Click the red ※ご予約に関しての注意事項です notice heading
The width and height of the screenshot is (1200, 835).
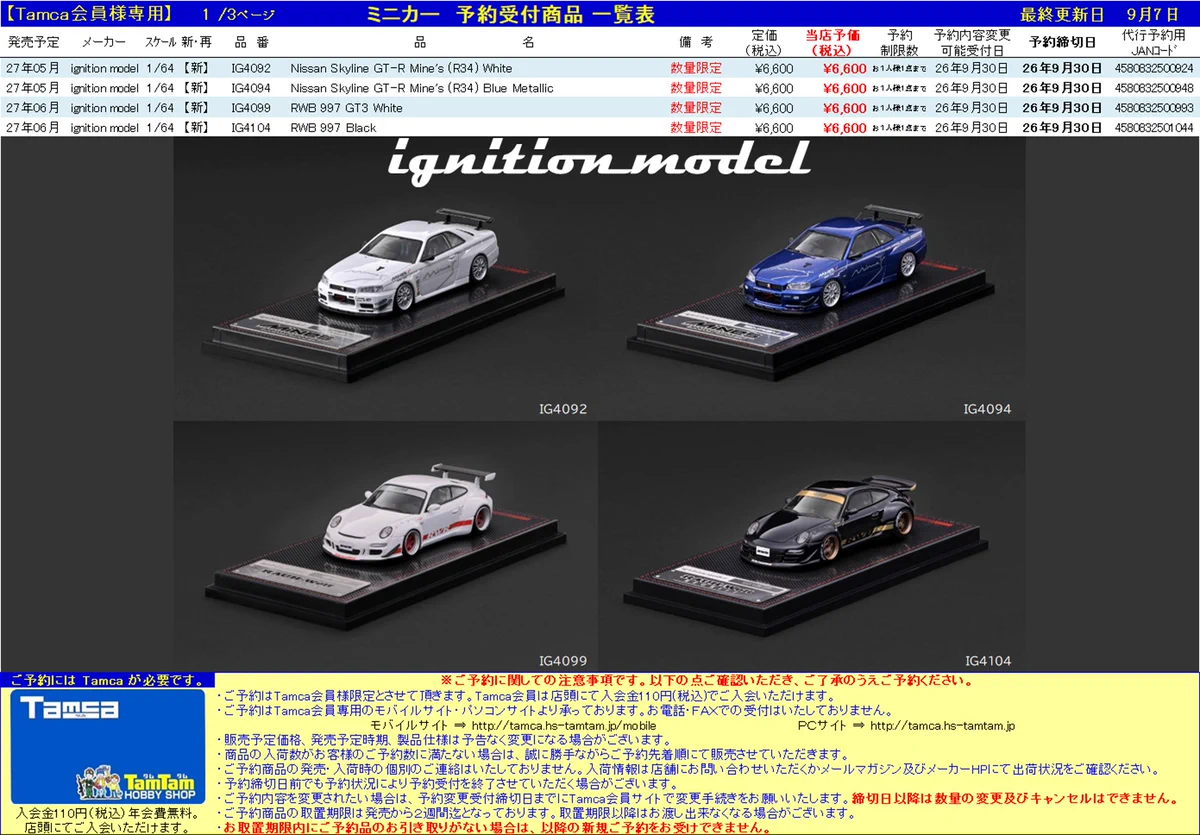tap(706, 680)
